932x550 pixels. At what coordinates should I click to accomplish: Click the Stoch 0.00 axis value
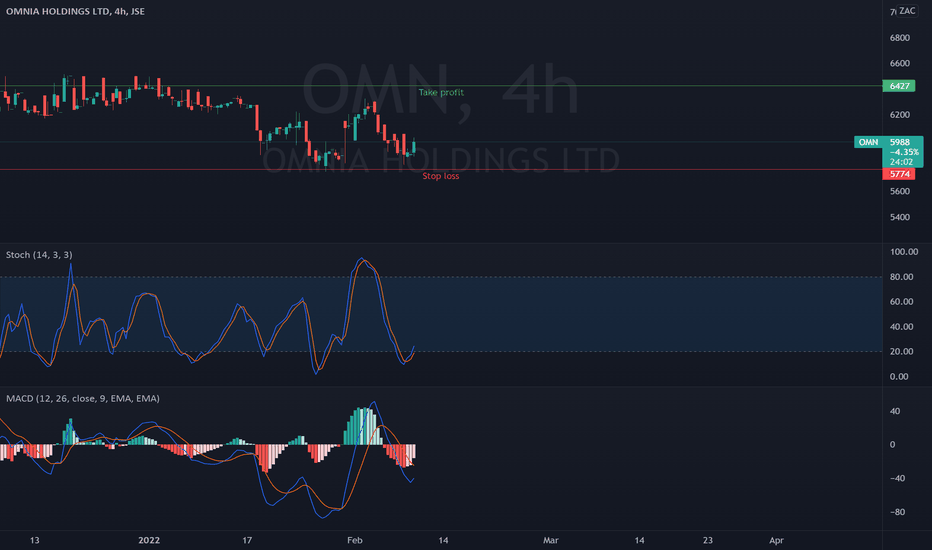tap(899, 376)
